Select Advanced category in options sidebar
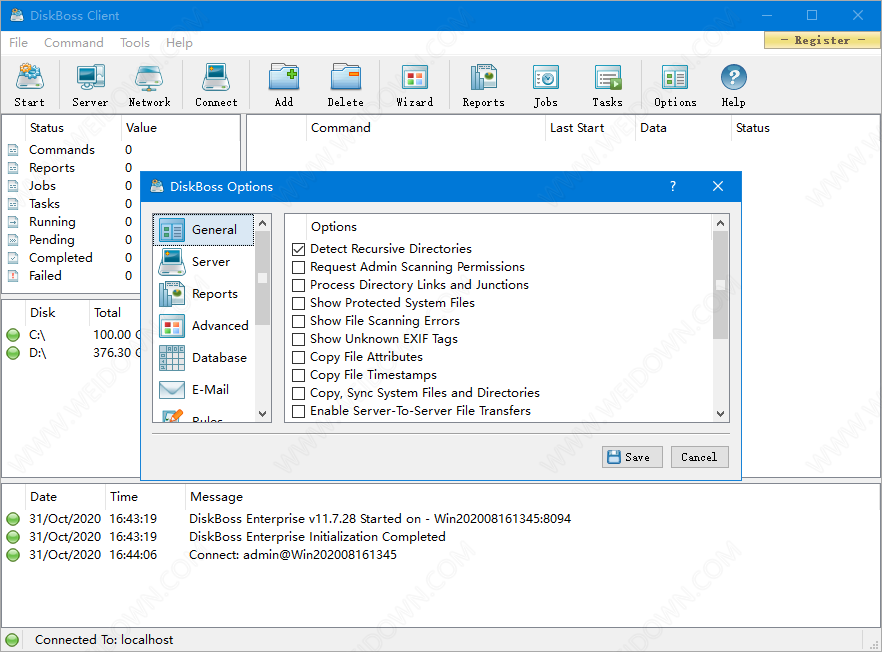The image size is (882, 652). pos(204,326)
